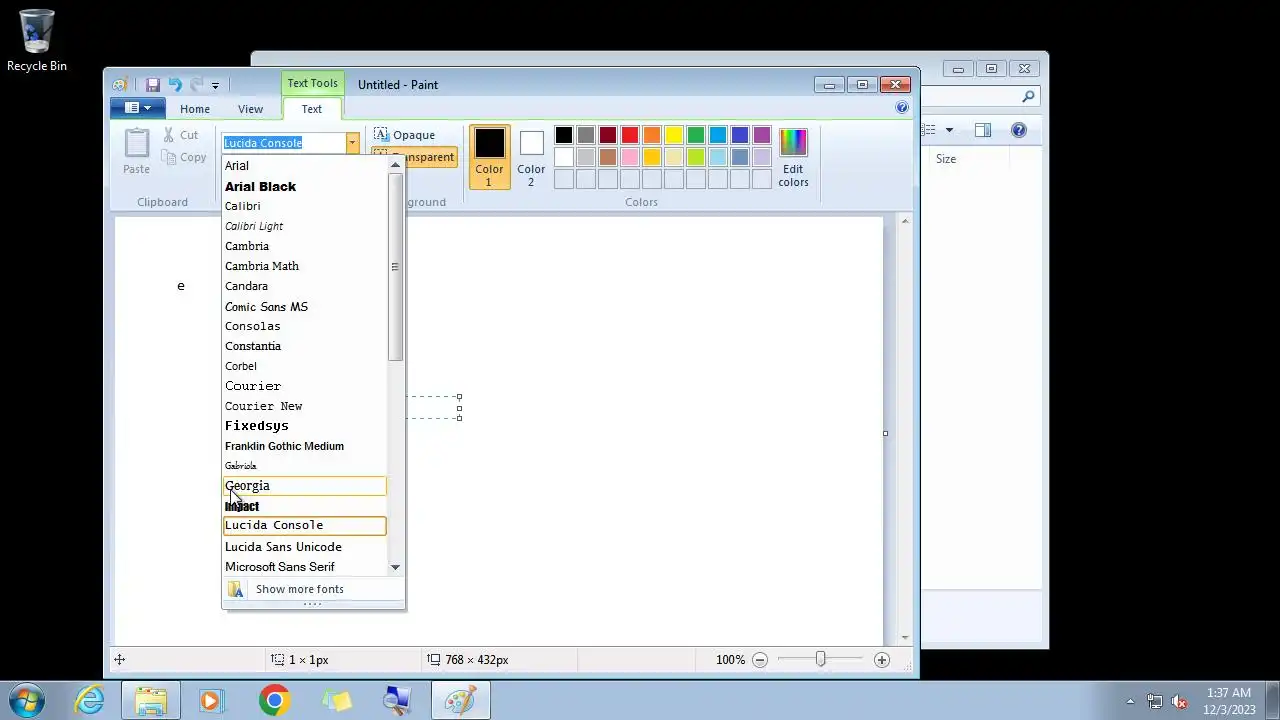Choose Calibri from font list
Image resolution: width=1280 pixels, height=720 pixels.
click(x=305, y=206)
